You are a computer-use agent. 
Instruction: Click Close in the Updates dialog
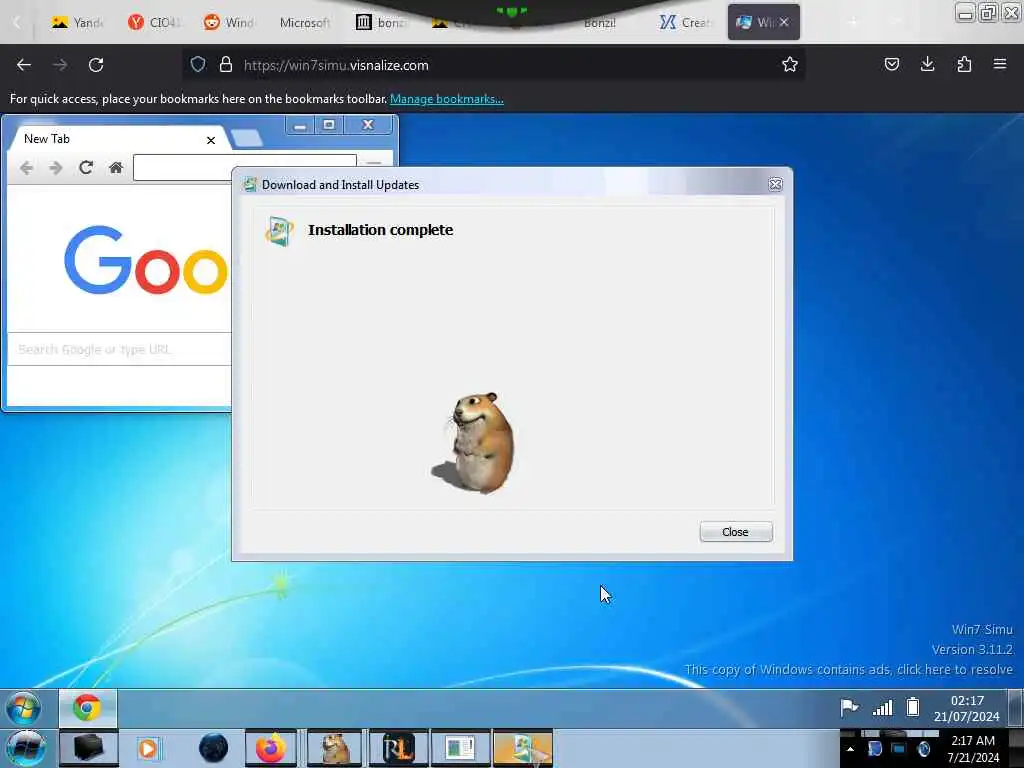pyautogui.click(x=736, y=532)
